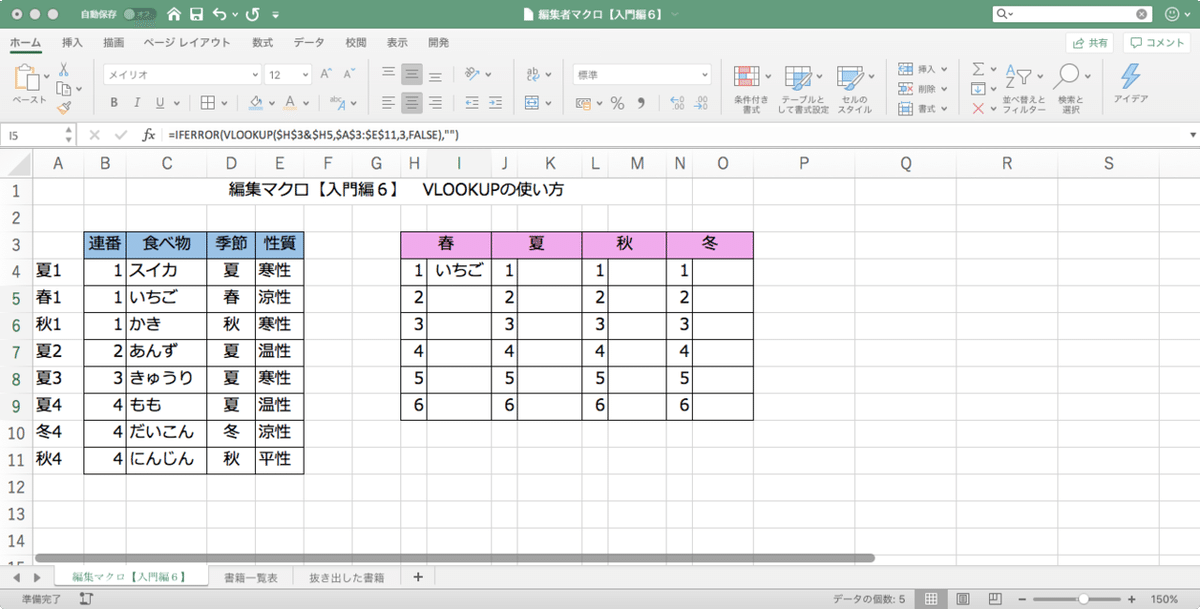Align cell text right
The width and height of the screenshot is (1200, 609).
(434, 102)
